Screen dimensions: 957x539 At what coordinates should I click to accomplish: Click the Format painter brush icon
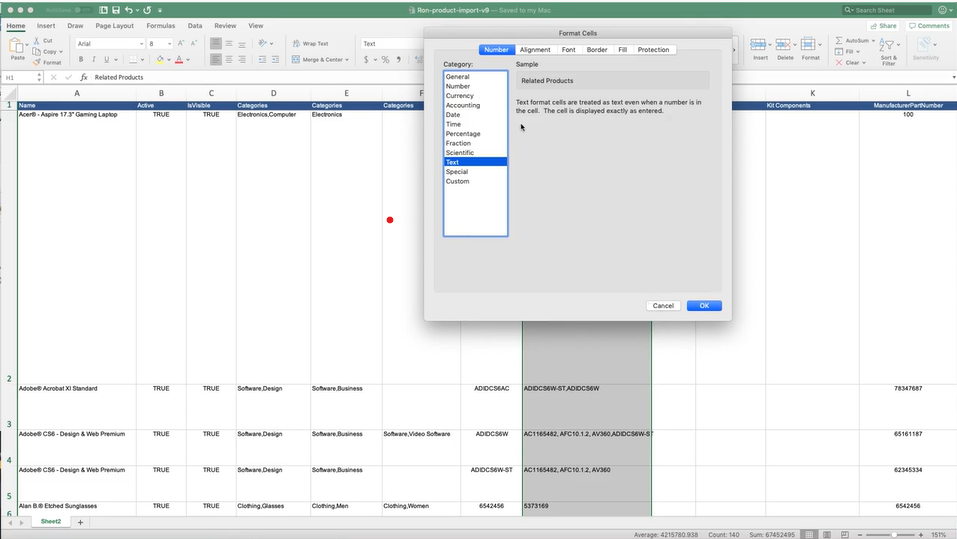[x=37, y=62]
